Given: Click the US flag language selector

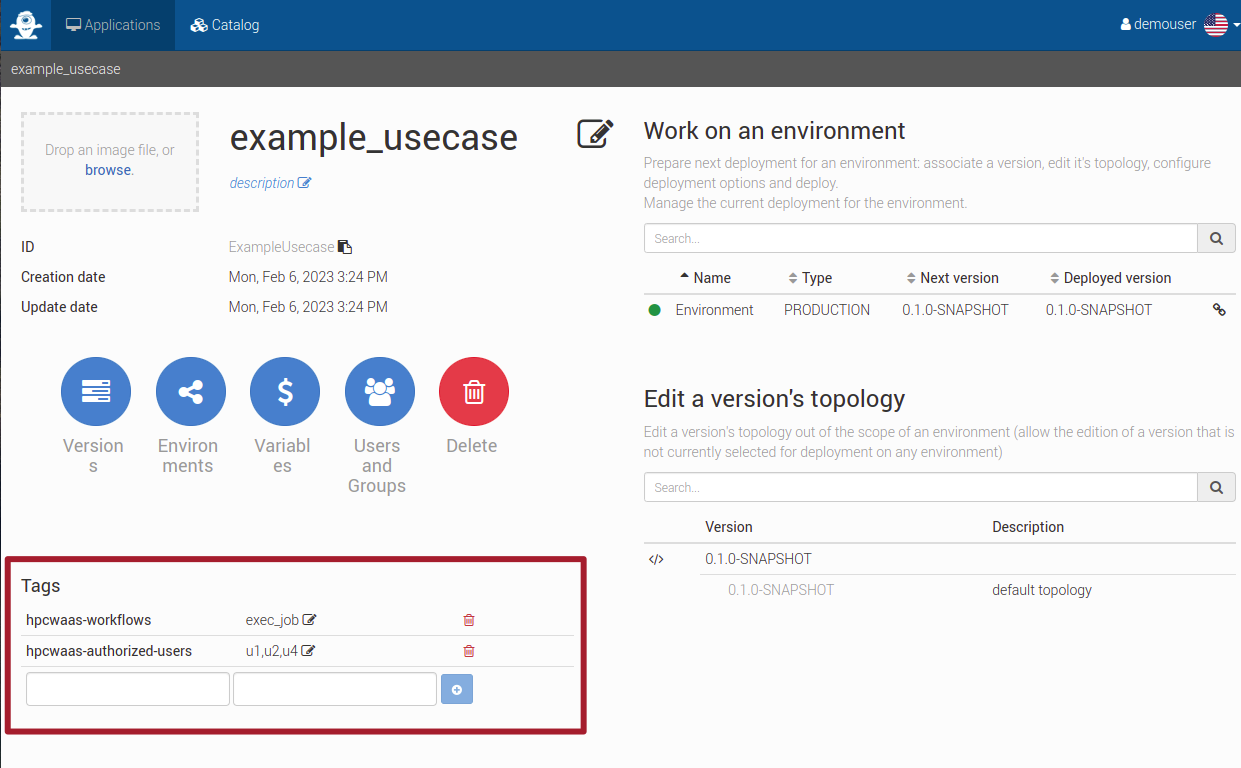Looking at the screenshot, I should click(x=1216, y=25).
